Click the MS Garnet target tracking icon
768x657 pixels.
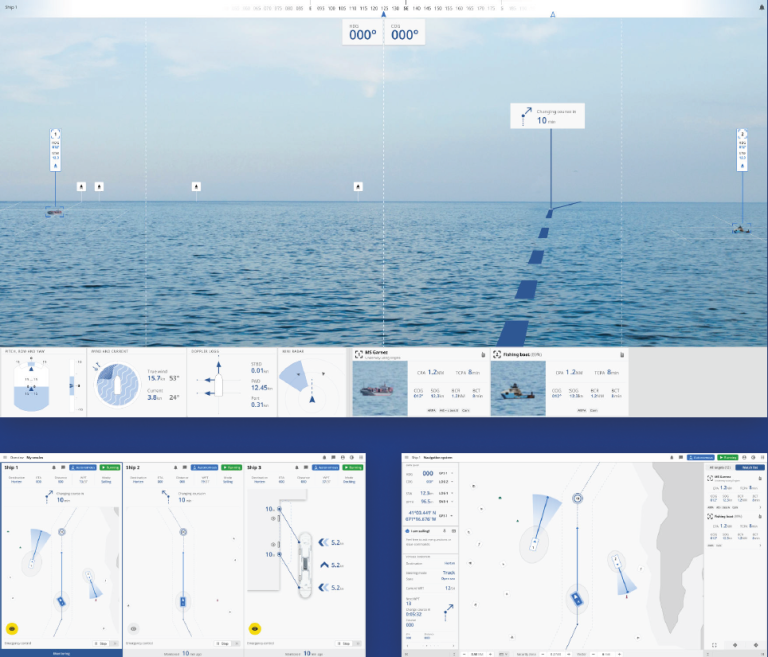tap(358, 354)
